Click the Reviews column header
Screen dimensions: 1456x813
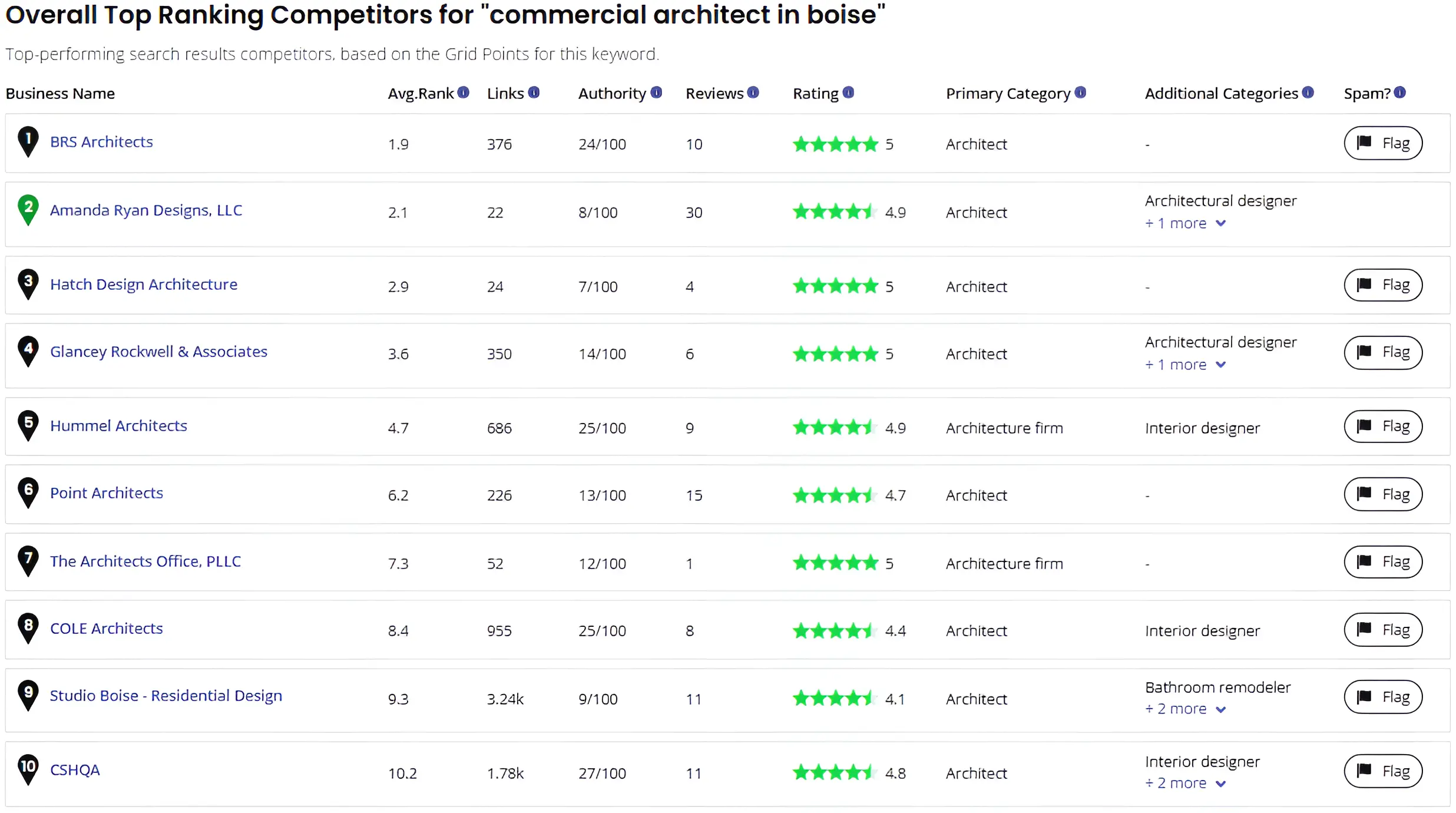[714, 94]
